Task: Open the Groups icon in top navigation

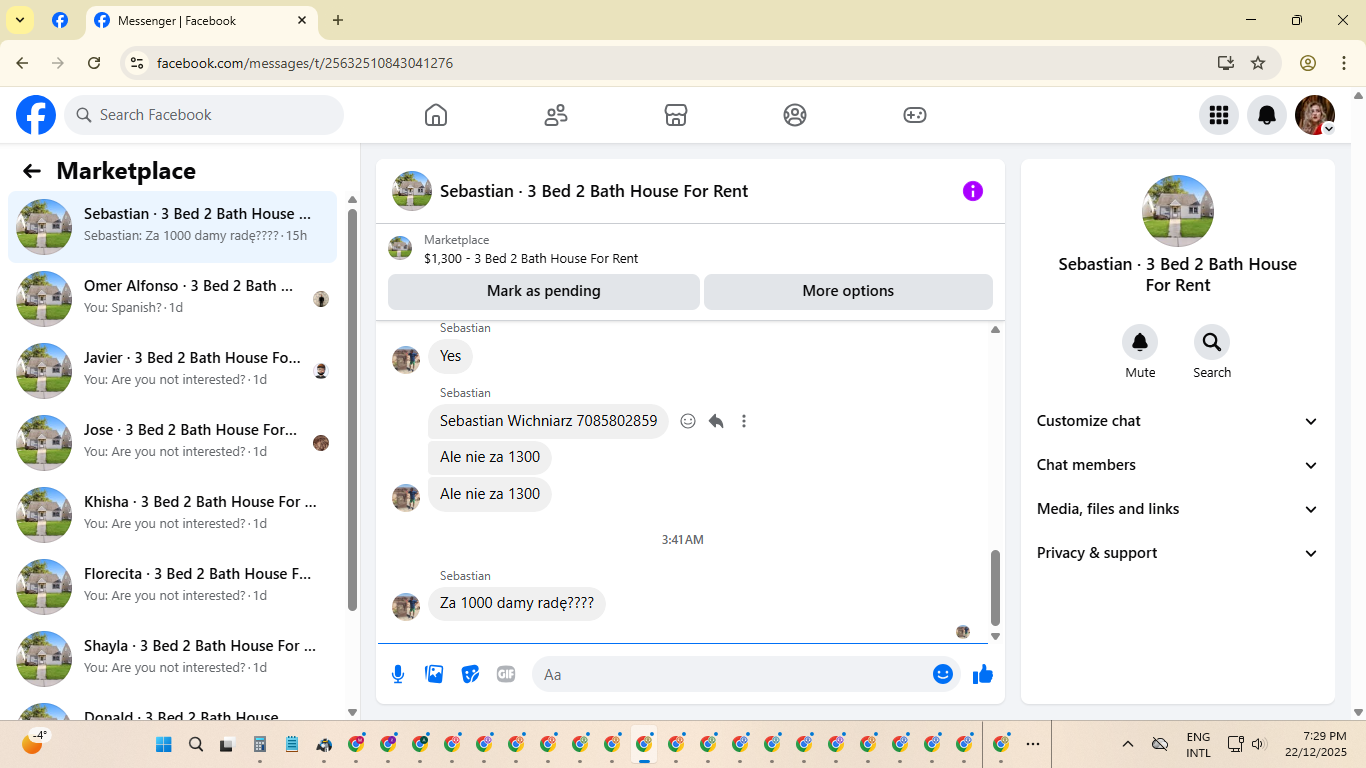Action: coord(795,115)
